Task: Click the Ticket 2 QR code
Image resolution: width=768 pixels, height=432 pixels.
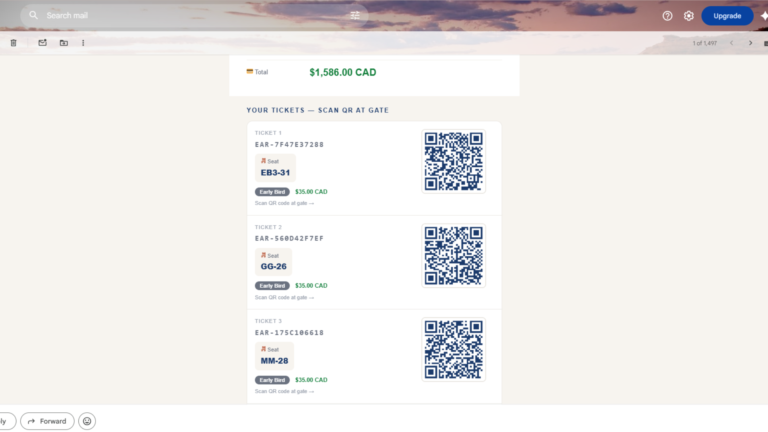Action: 454,255
